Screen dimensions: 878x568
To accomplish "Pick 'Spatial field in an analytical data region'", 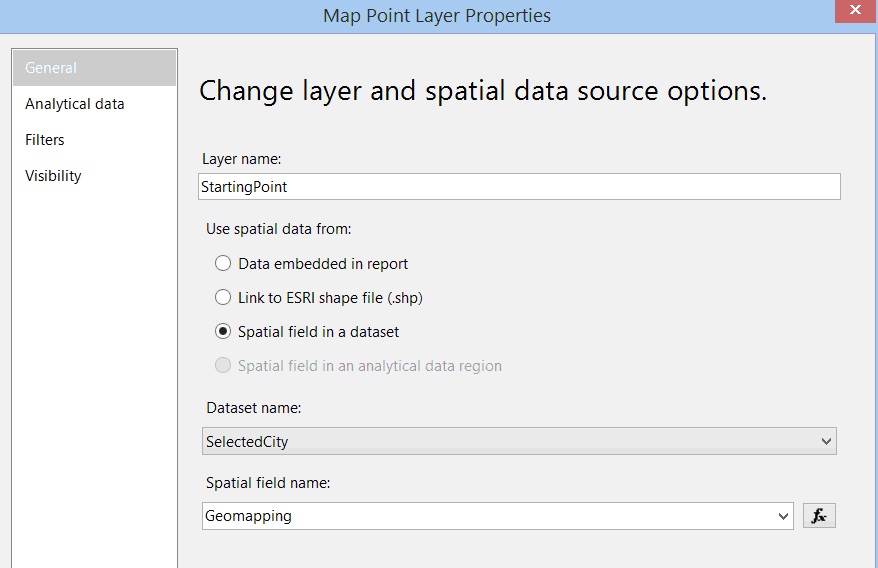I will click(x=223, y=366).
